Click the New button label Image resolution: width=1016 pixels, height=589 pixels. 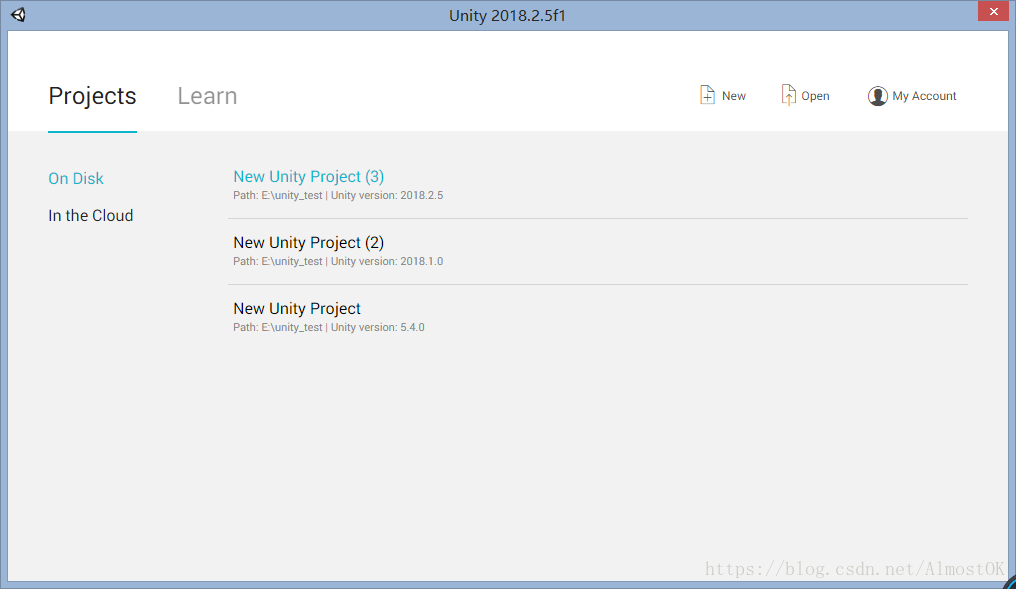(x=733, y=96)
